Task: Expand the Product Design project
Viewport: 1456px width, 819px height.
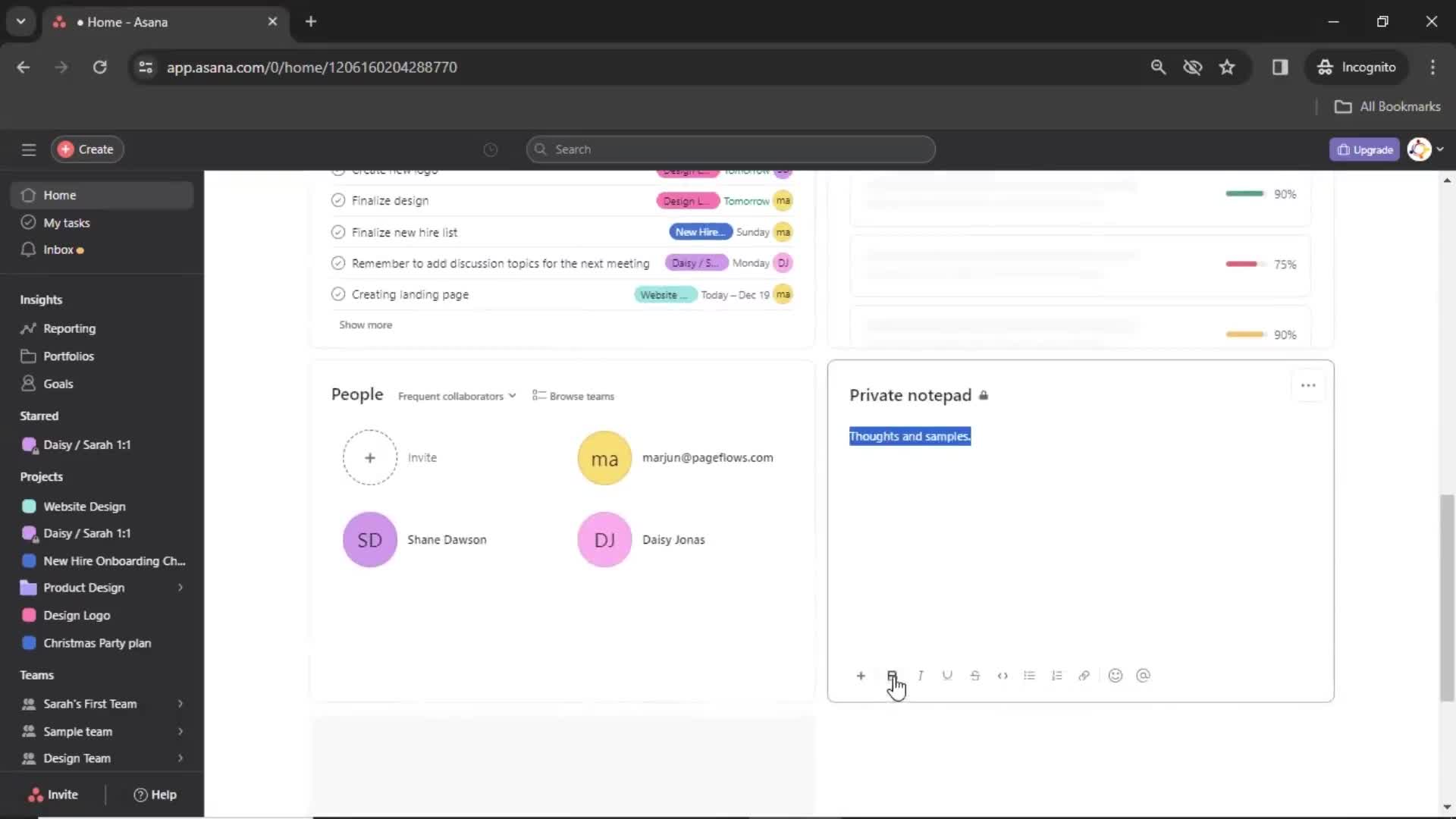Action: 180,588
